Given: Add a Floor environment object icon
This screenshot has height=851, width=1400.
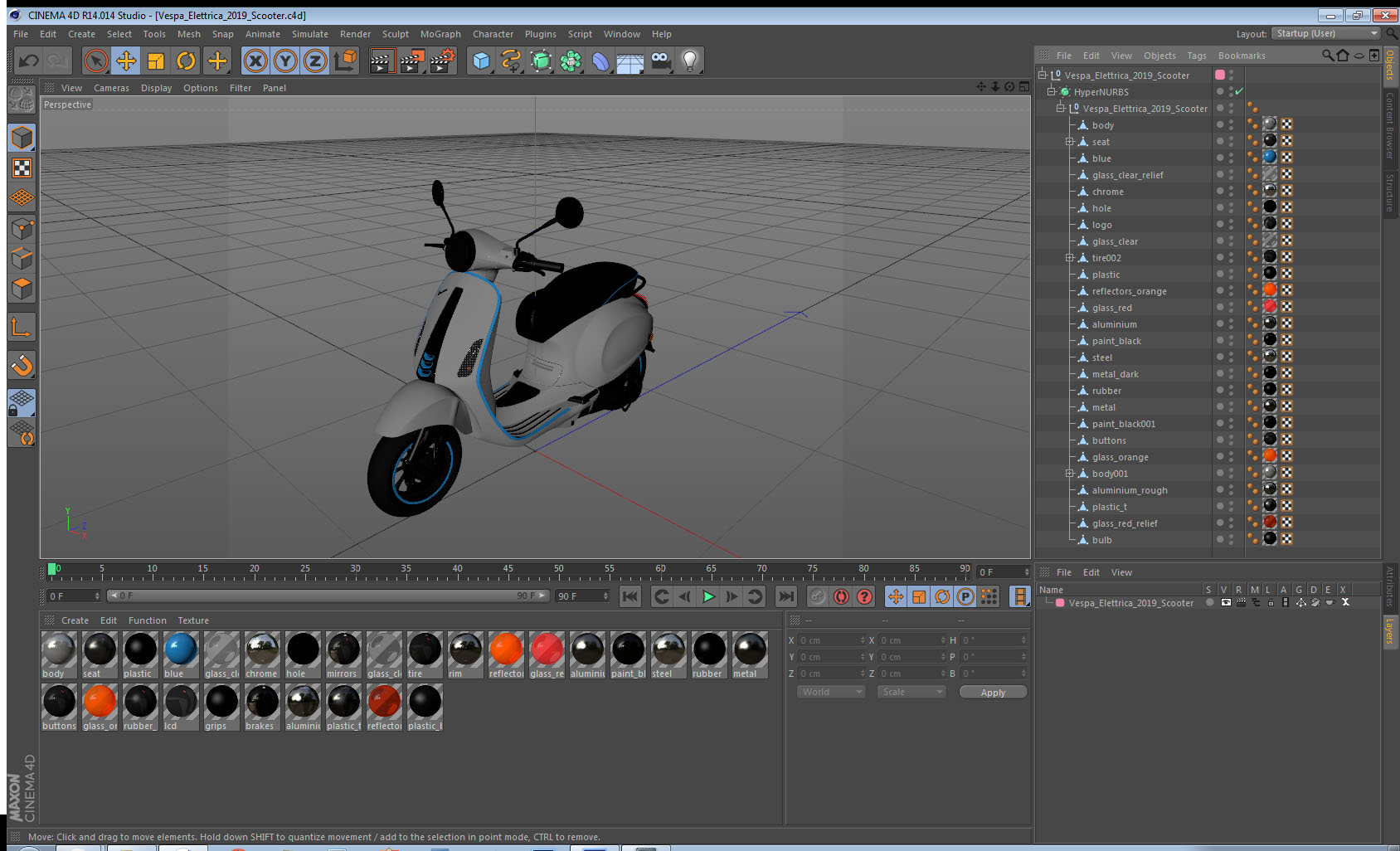Looking at the screenshot, I should point(630,61).
